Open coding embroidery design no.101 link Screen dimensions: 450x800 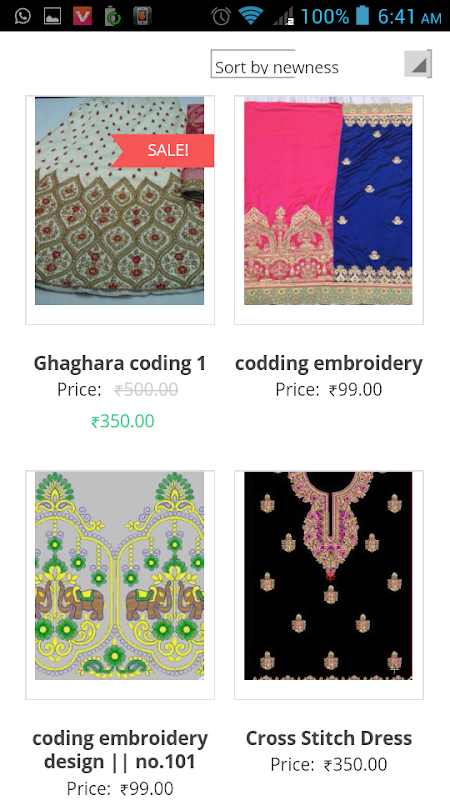(x=120, y=750)
